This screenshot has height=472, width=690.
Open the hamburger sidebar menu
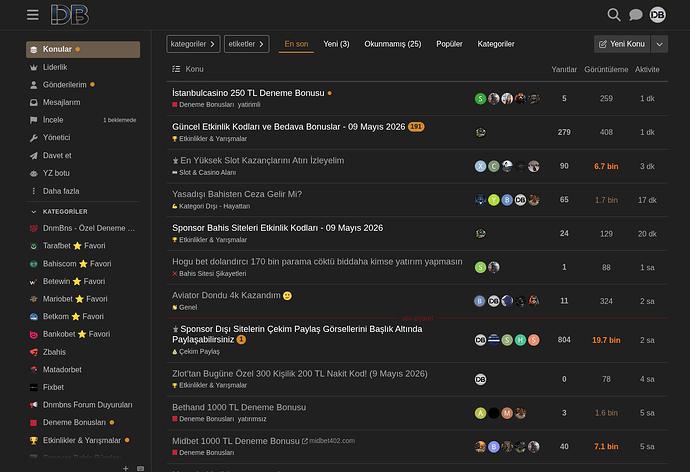(x=33, y=15)
